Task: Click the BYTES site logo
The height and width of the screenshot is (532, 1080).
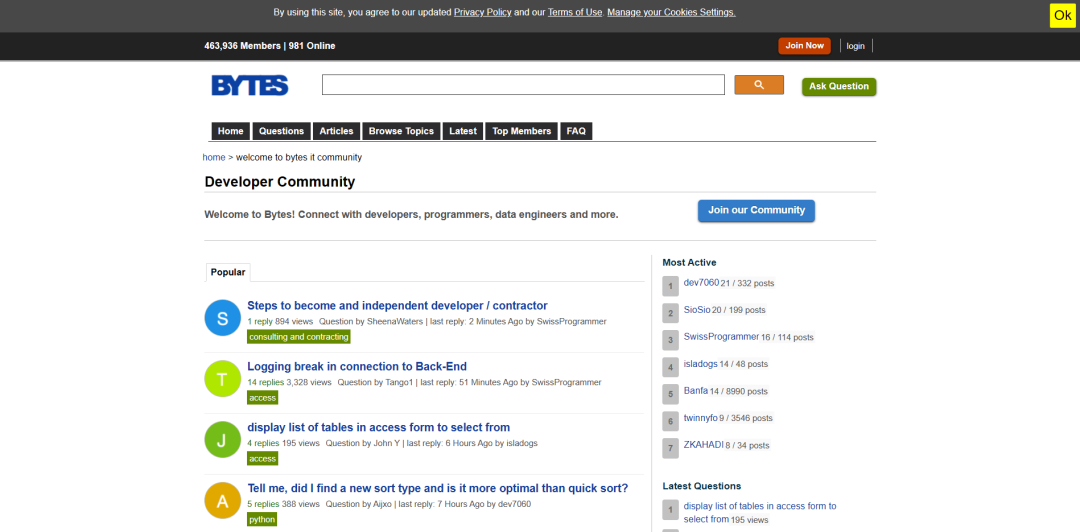Action: [249, 85]
